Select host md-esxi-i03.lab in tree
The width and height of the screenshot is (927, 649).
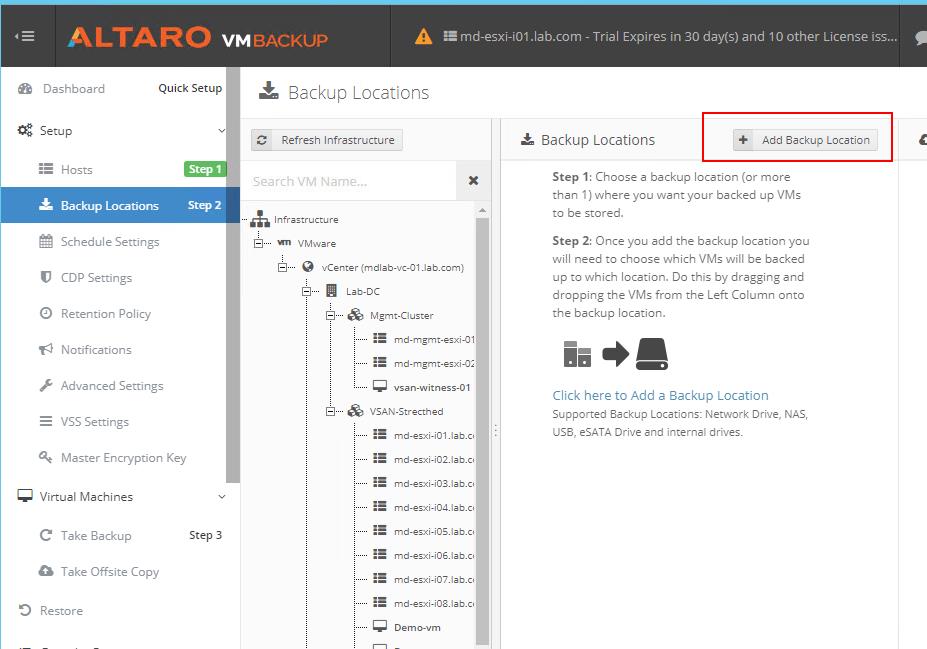point(434,483)
